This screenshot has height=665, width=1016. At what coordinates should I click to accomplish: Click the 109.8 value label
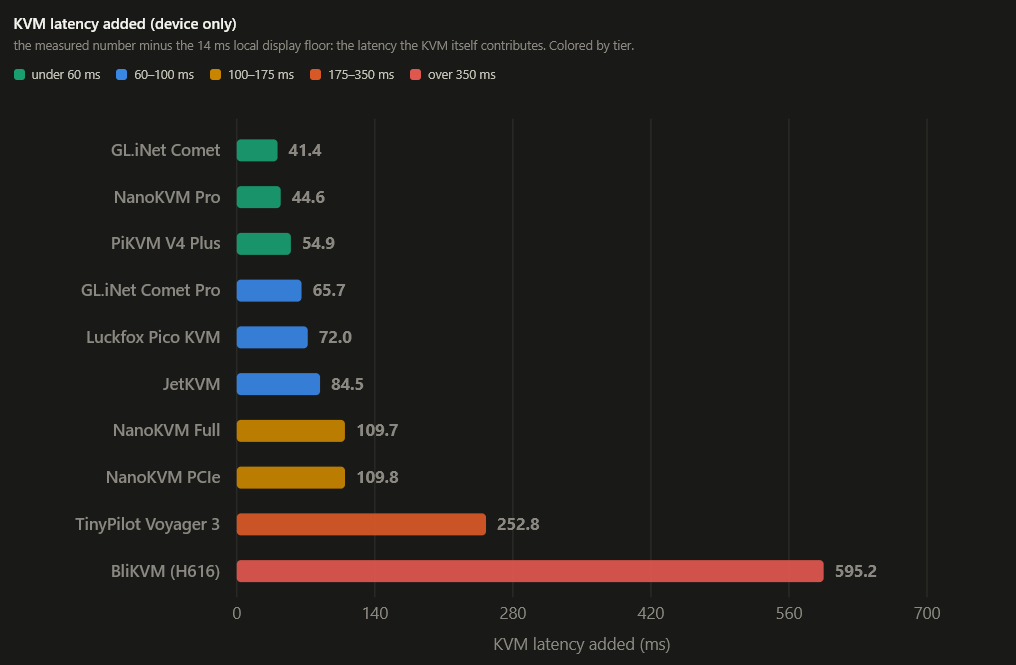(x=377, y=477)
